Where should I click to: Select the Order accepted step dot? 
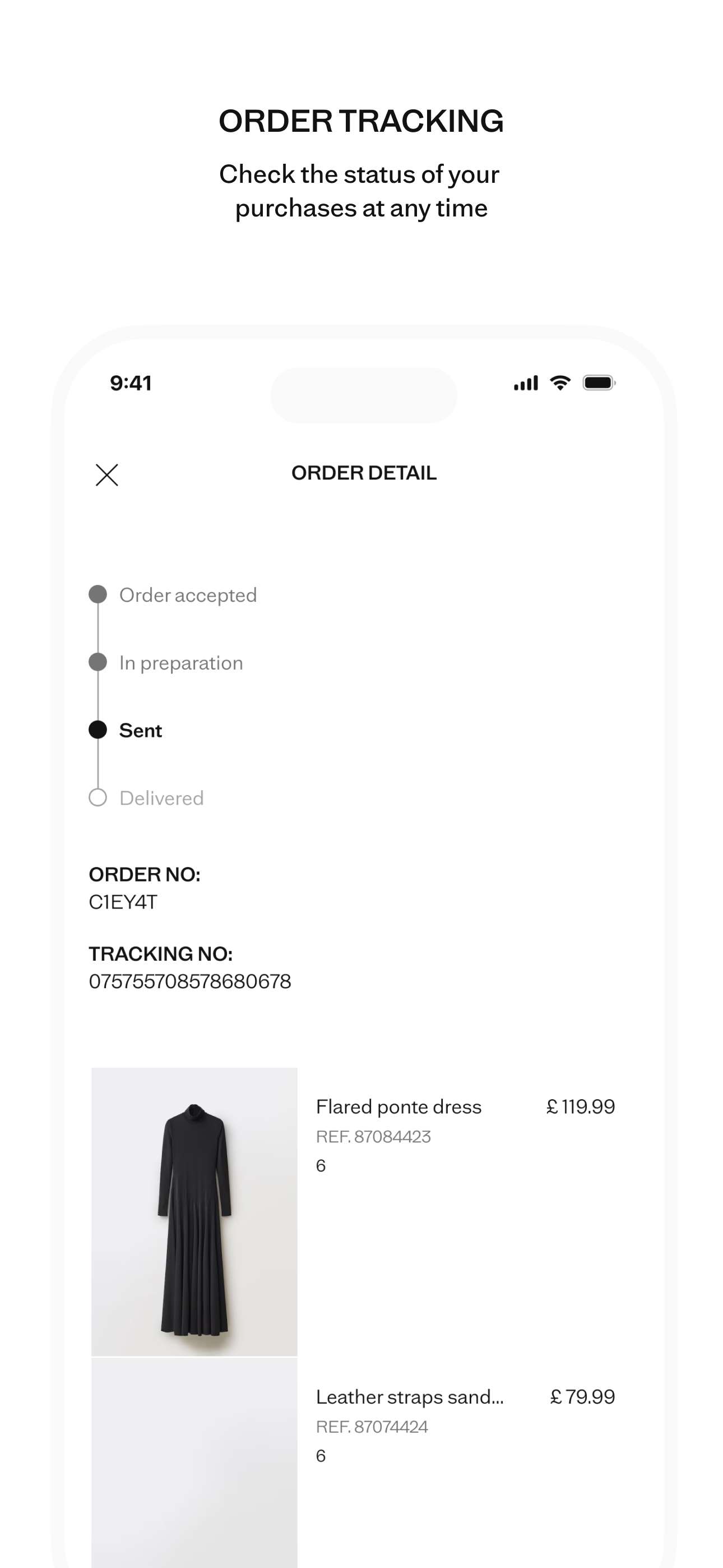[98, 594]
